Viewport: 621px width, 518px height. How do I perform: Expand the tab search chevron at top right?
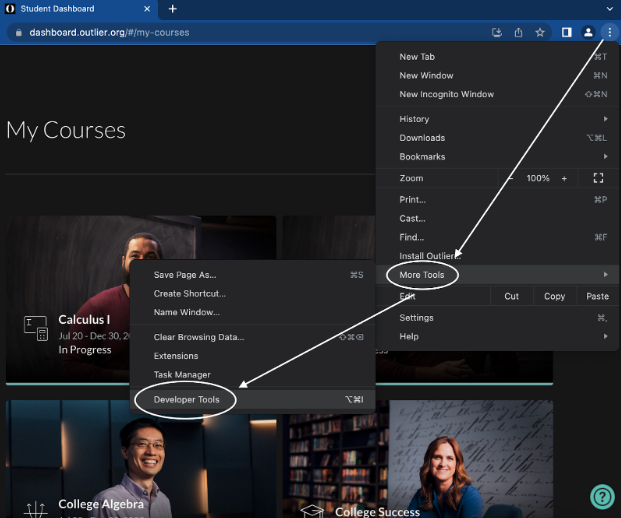point(610,9)
